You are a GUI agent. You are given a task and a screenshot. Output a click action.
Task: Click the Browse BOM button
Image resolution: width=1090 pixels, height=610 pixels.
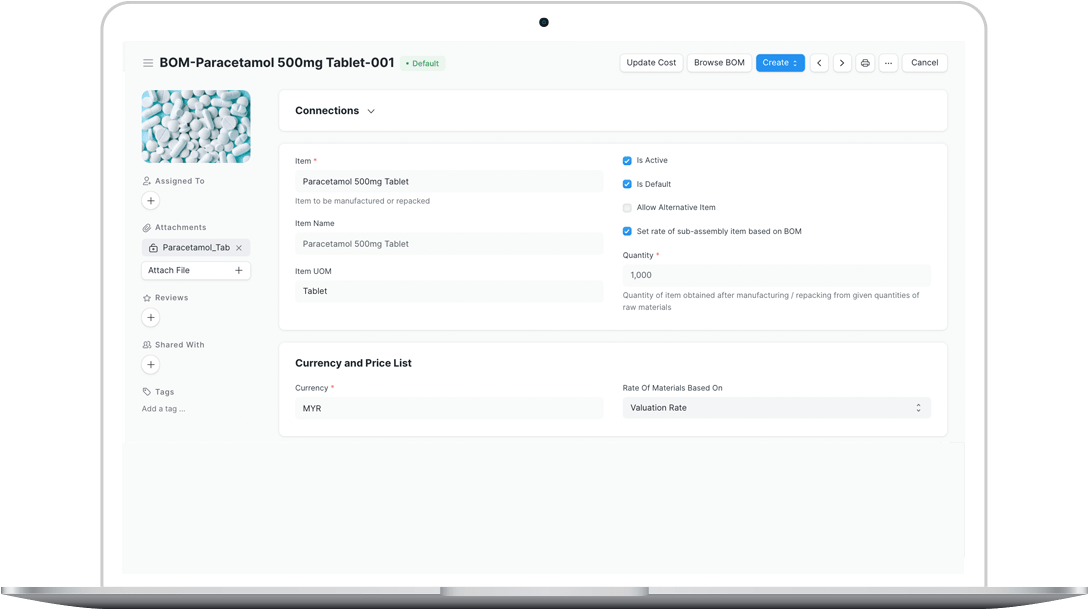719,63
